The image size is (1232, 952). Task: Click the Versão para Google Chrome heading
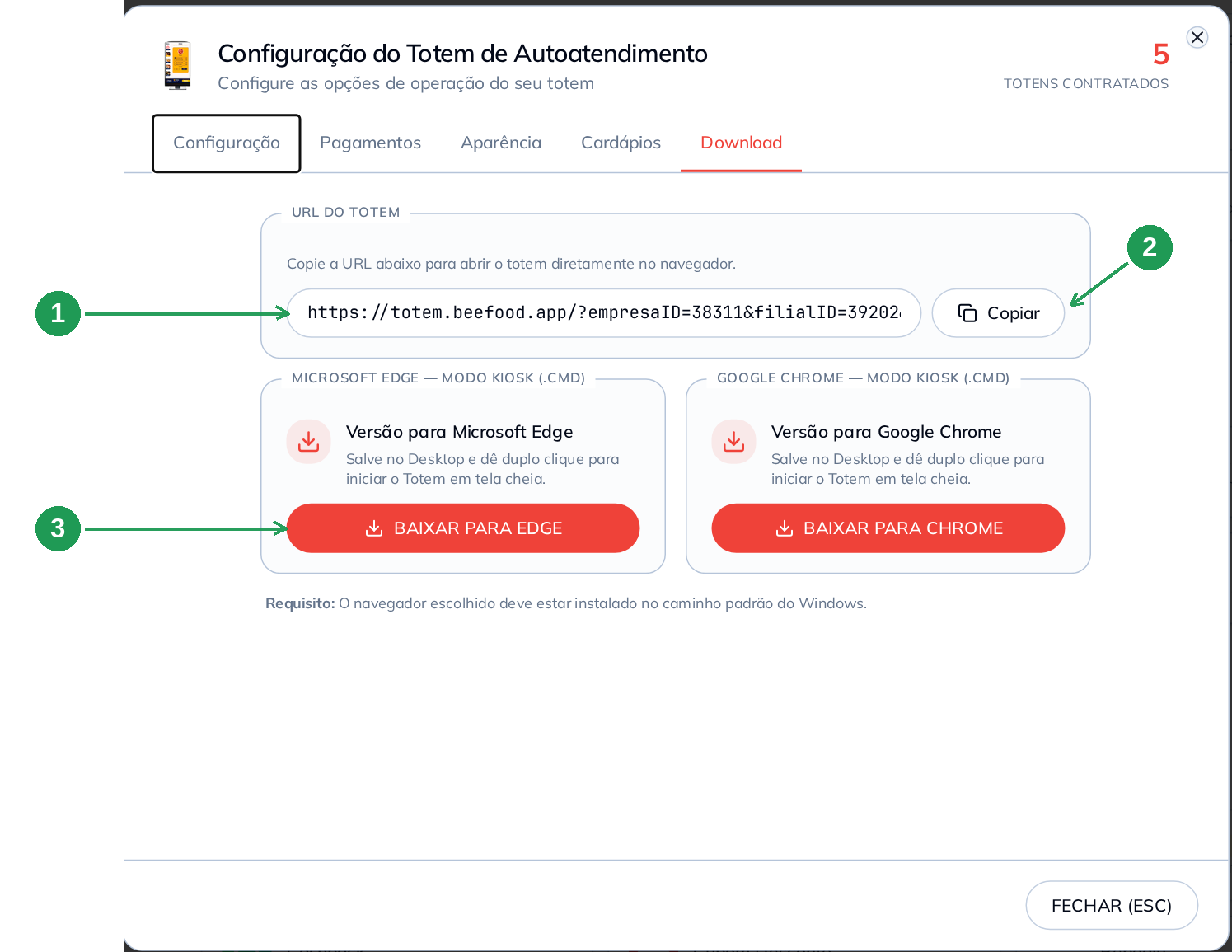886,432
